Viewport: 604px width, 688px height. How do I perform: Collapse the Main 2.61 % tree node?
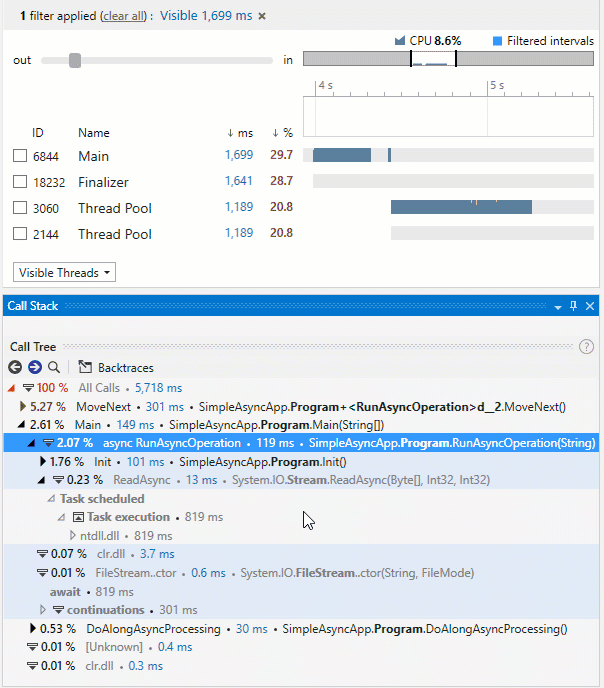(x=21, y=425)
